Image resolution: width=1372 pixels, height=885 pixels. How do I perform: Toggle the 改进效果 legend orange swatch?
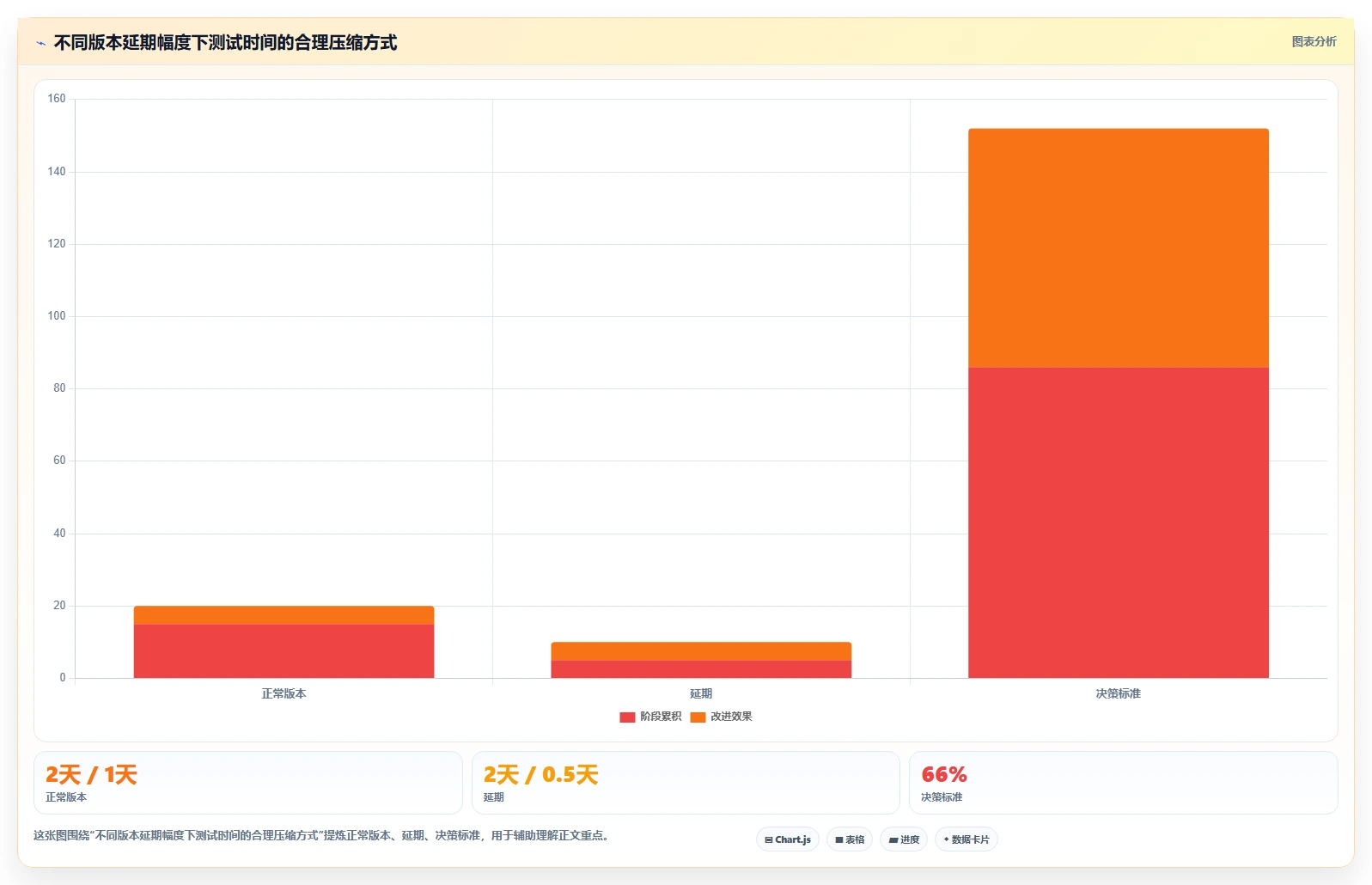(698, 717)
